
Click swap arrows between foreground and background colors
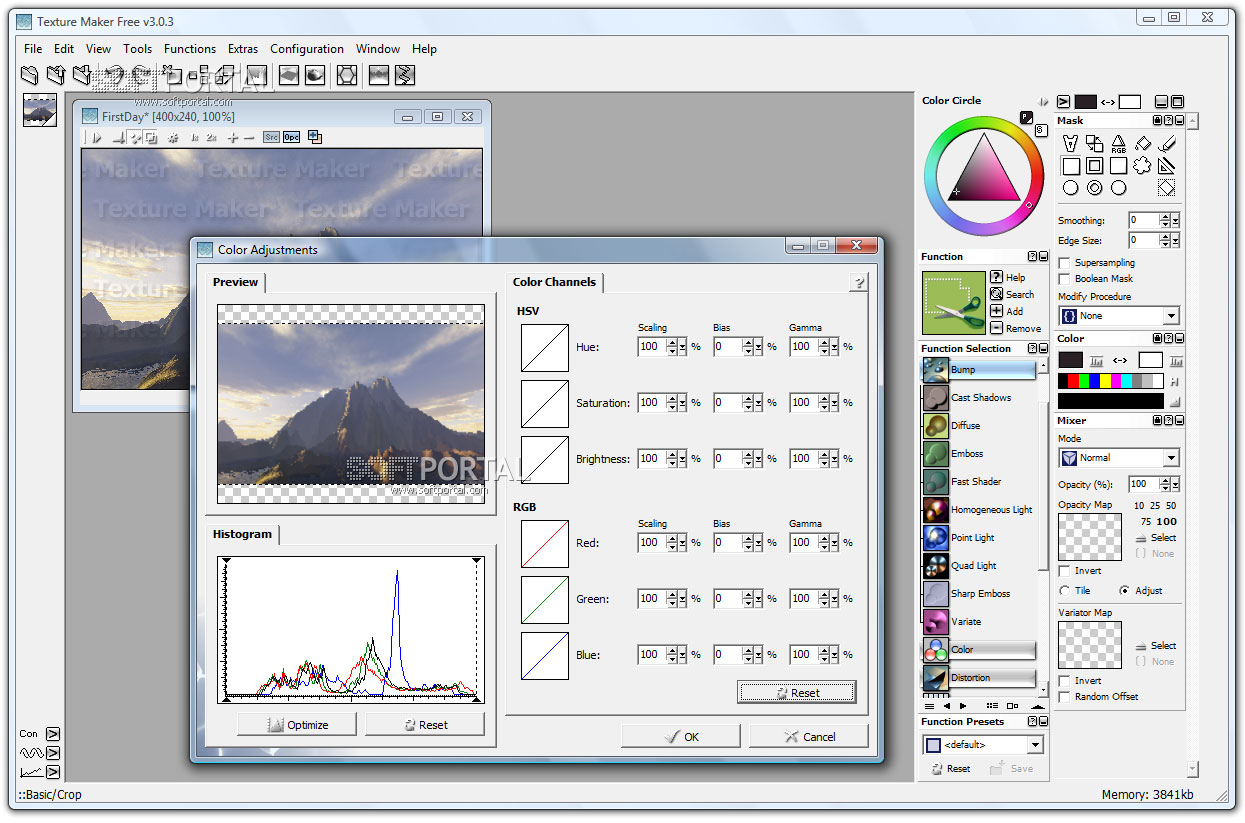pos(1120,360)
